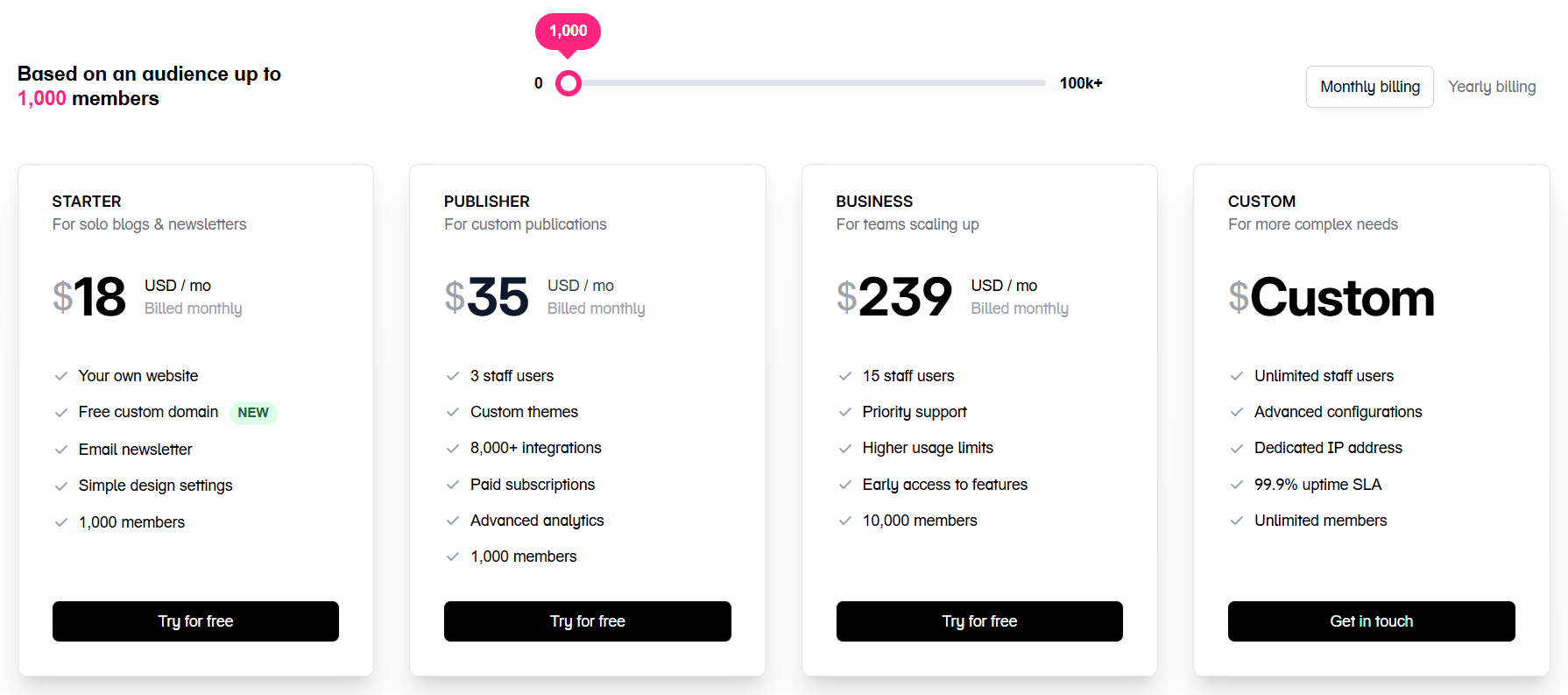Switch to Monthly billing
The image size is (1568, 695).
point(1369,87)
